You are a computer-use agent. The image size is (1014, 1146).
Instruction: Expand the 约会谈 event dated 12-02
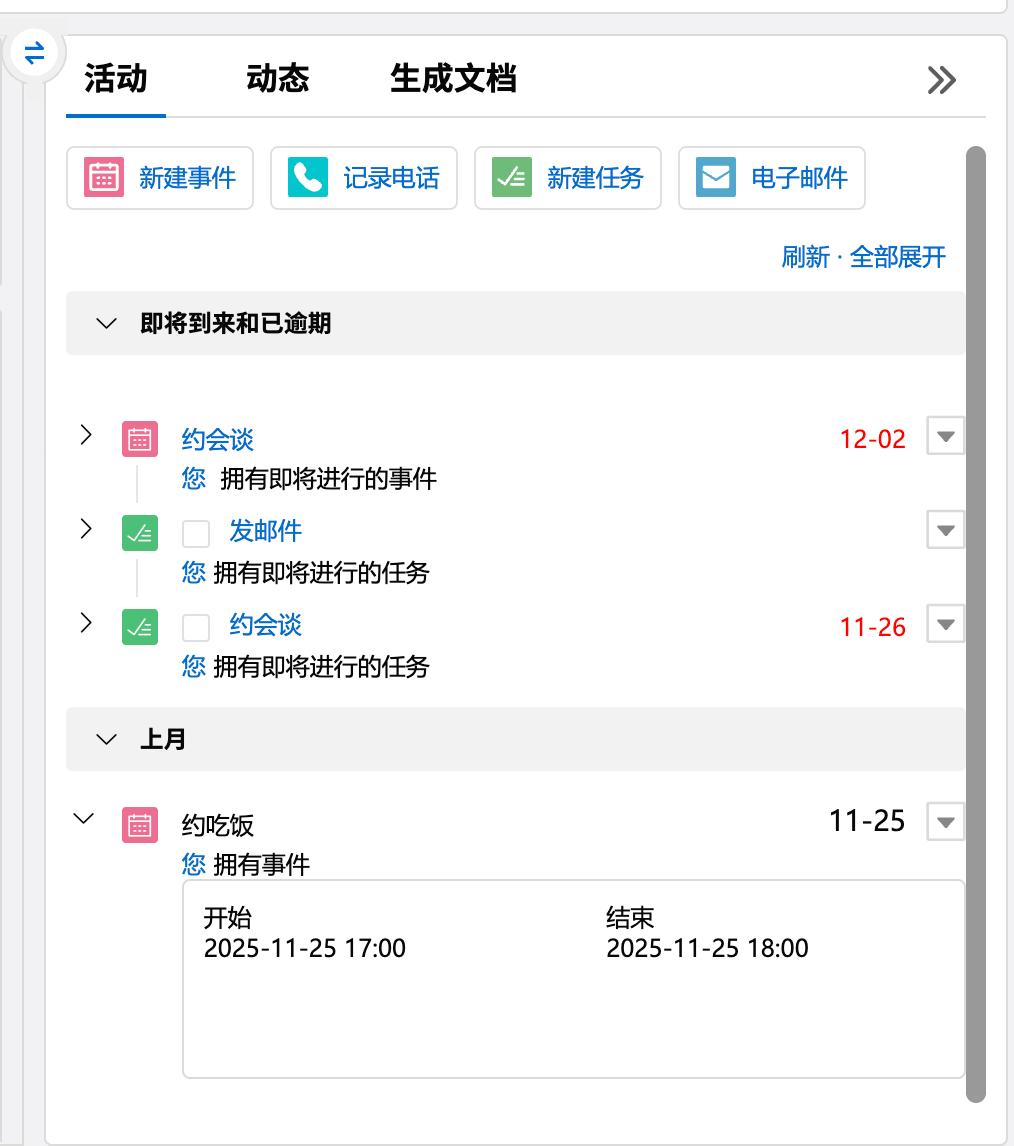coord(86,435)
